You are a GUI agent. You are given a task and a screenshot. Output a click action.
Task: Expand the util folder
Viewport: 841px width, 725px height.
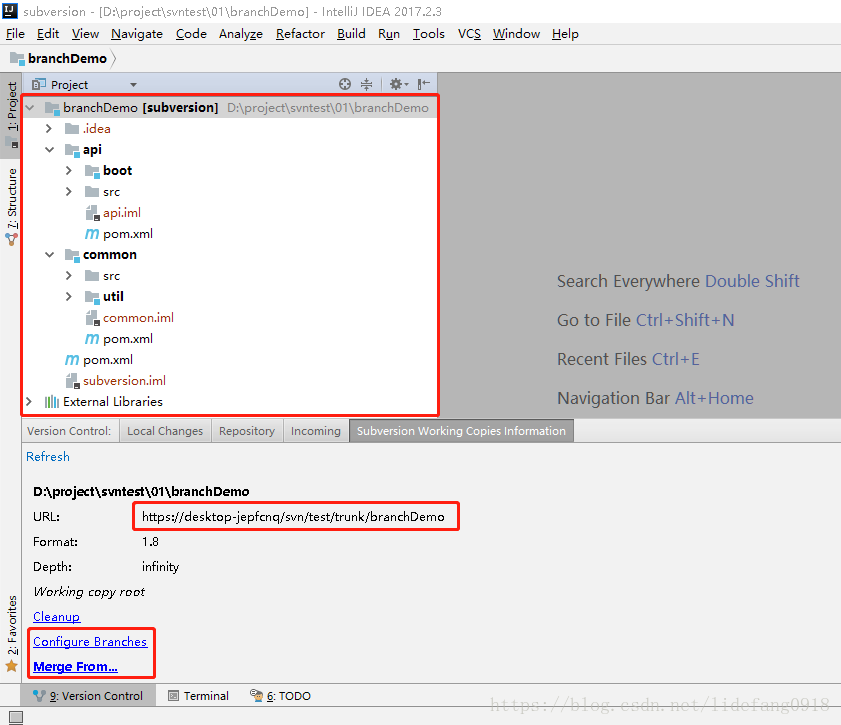(x=69, y=297)
